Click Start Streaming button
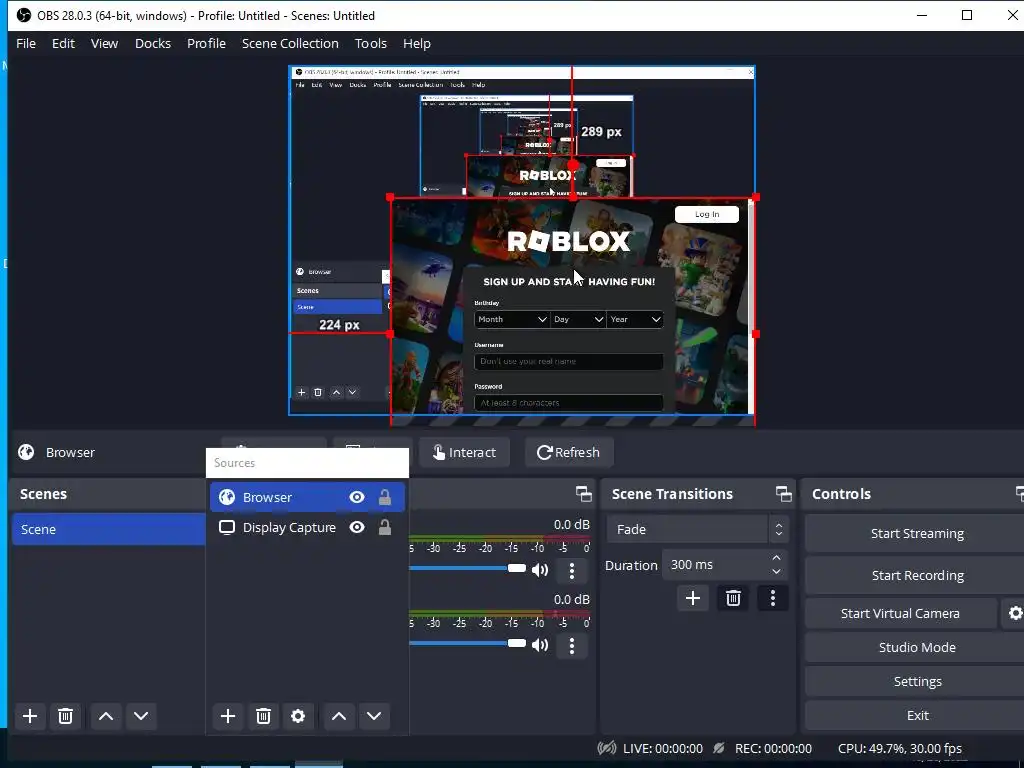The height and width of the screenshot is (768, 1024). [x=917, y=534]
